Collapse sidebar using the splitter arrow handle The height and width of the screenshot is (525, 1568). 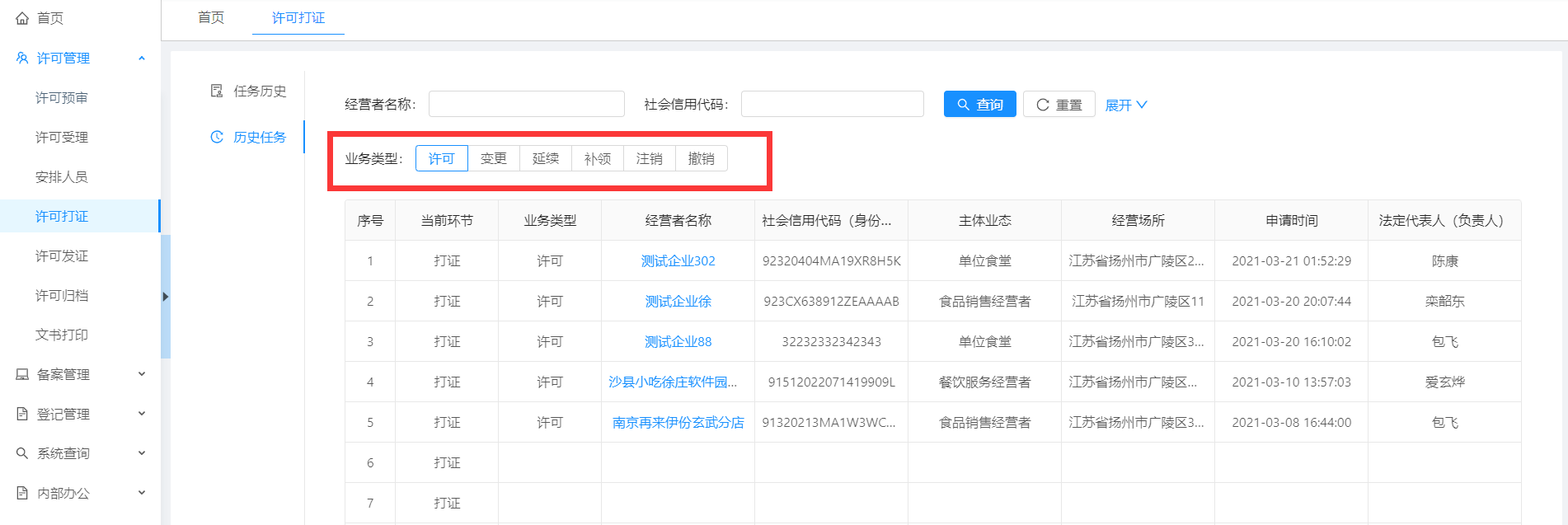165,297
